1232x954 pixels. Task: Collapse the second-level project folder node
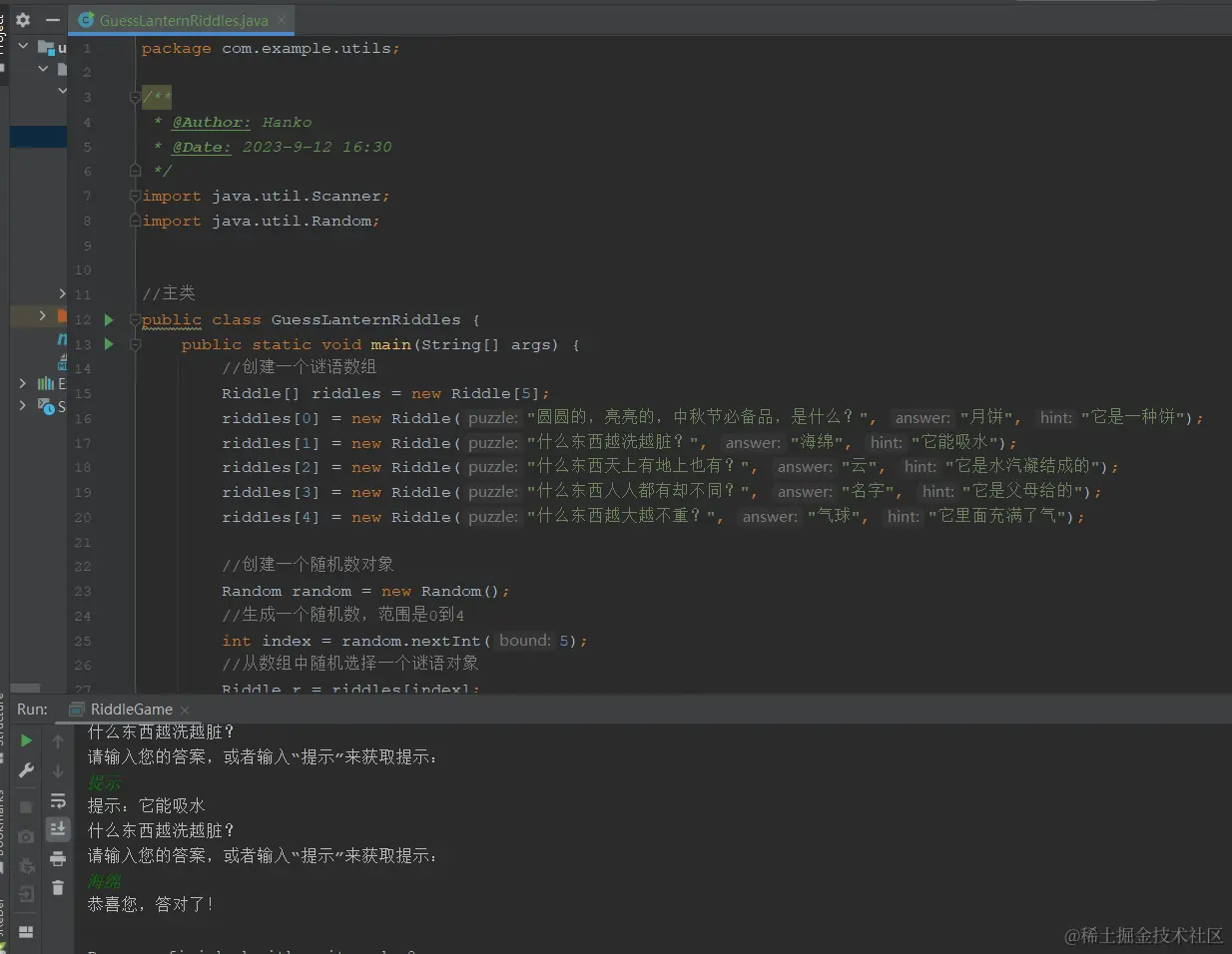tap(43, 69)
